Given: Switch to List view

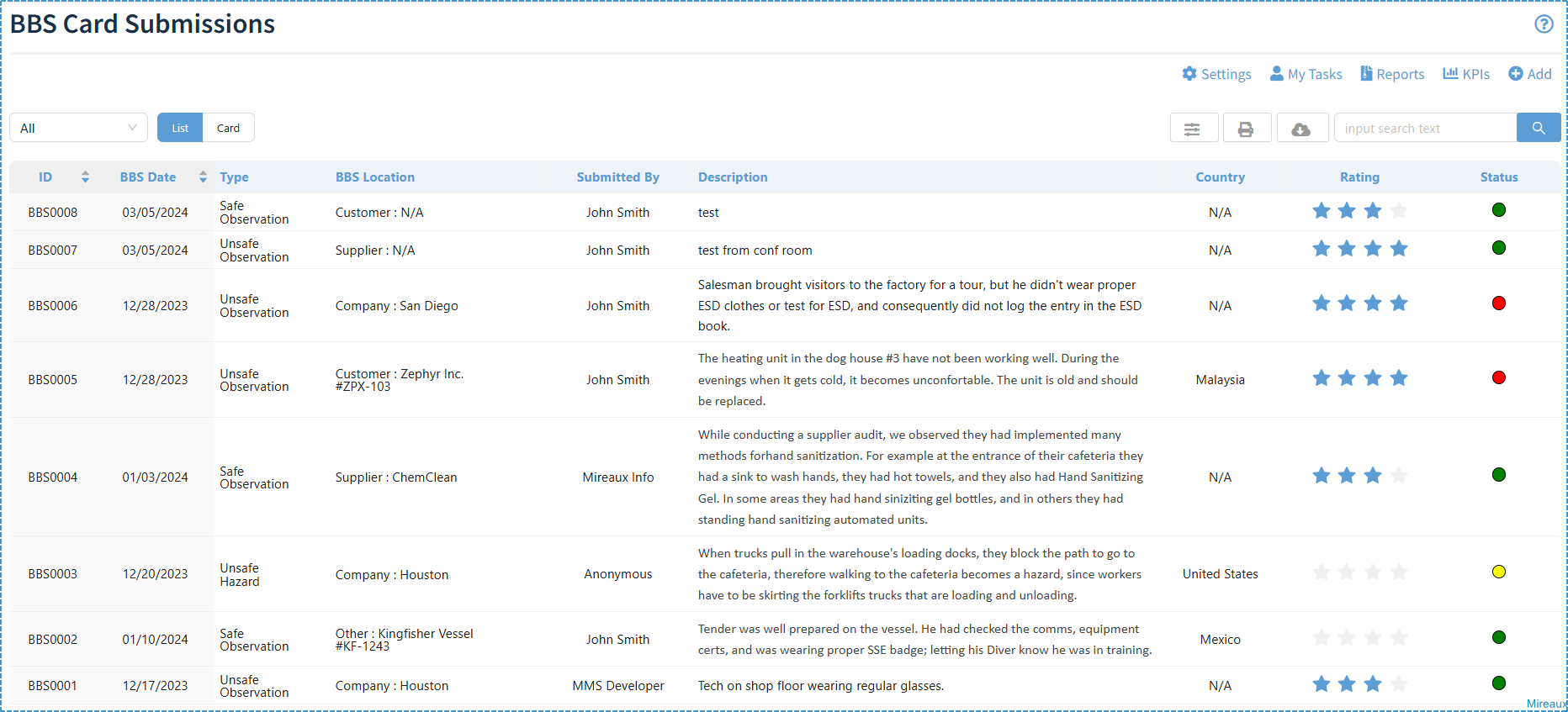Looking at the screenshot, I should 180,128.
